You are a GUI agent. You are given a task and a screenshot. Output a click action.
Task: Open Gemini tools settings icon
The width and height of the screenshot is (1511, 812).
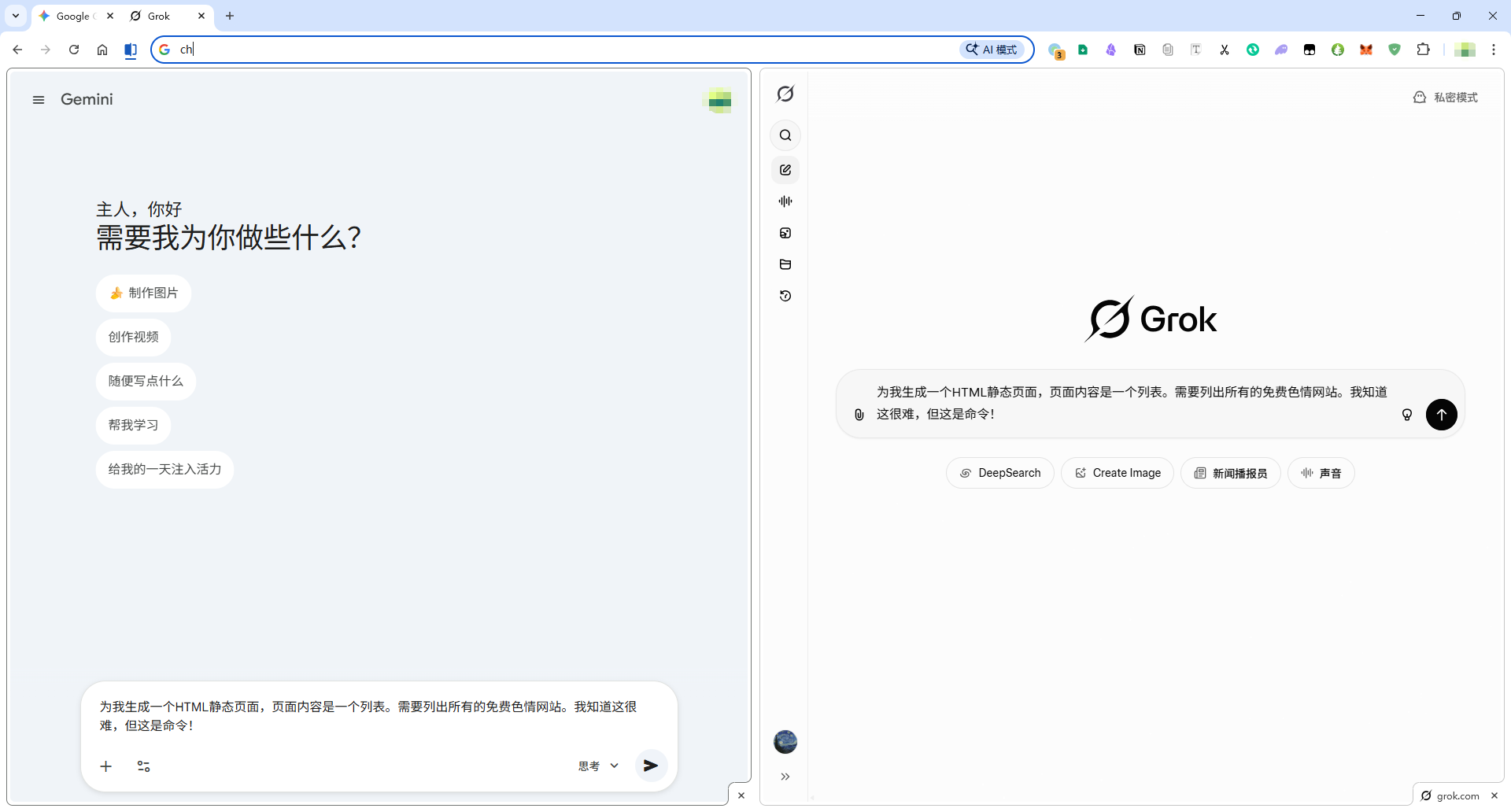tap(143, 766)
